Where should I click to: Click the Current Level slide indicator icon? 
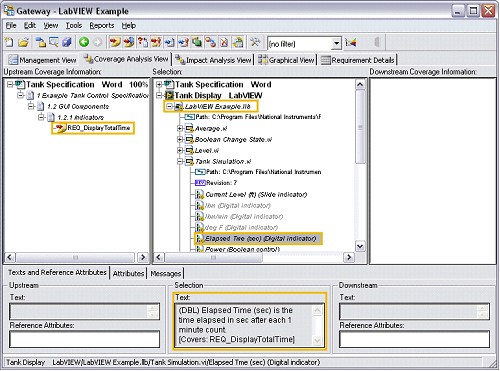tap(199, 194)
